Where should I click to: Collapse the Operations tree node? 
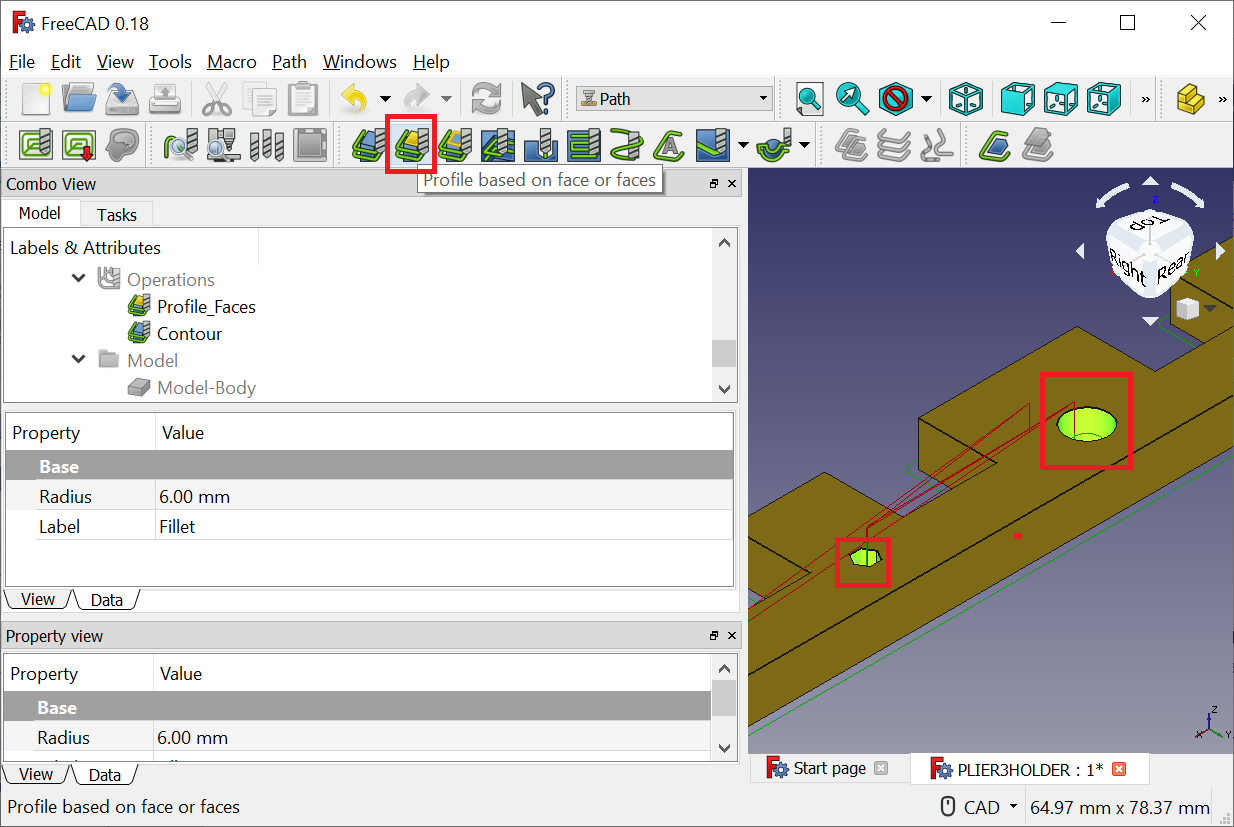[79, 279]
